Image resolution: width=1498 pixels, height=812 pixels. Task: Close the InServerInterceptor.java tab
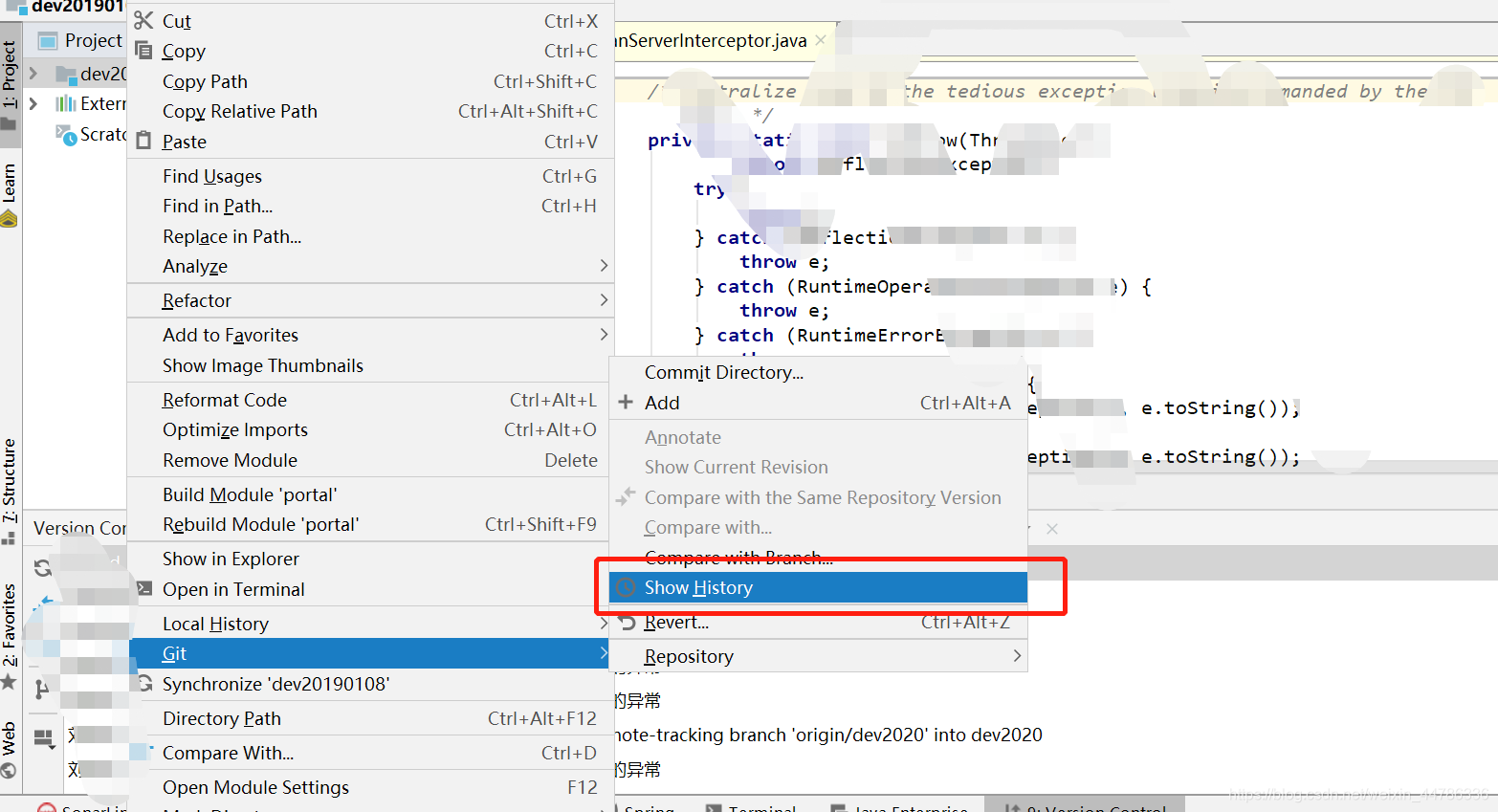(x=821, y=40)
